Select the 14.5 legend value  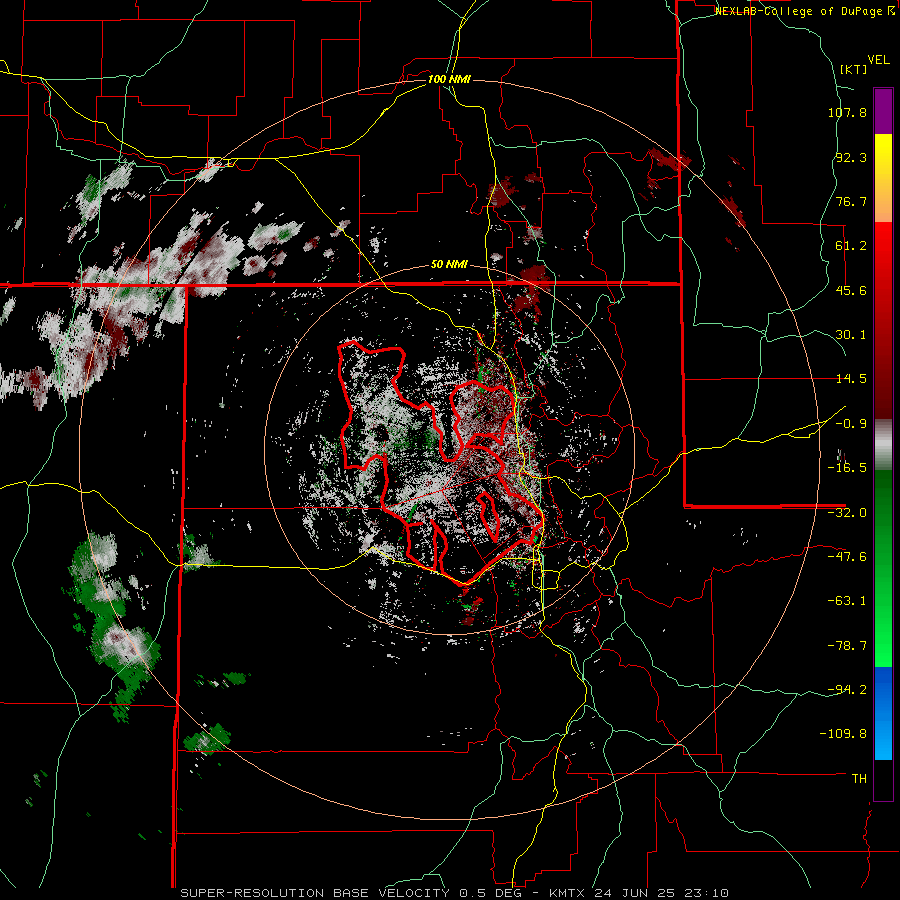click(851, 379)
